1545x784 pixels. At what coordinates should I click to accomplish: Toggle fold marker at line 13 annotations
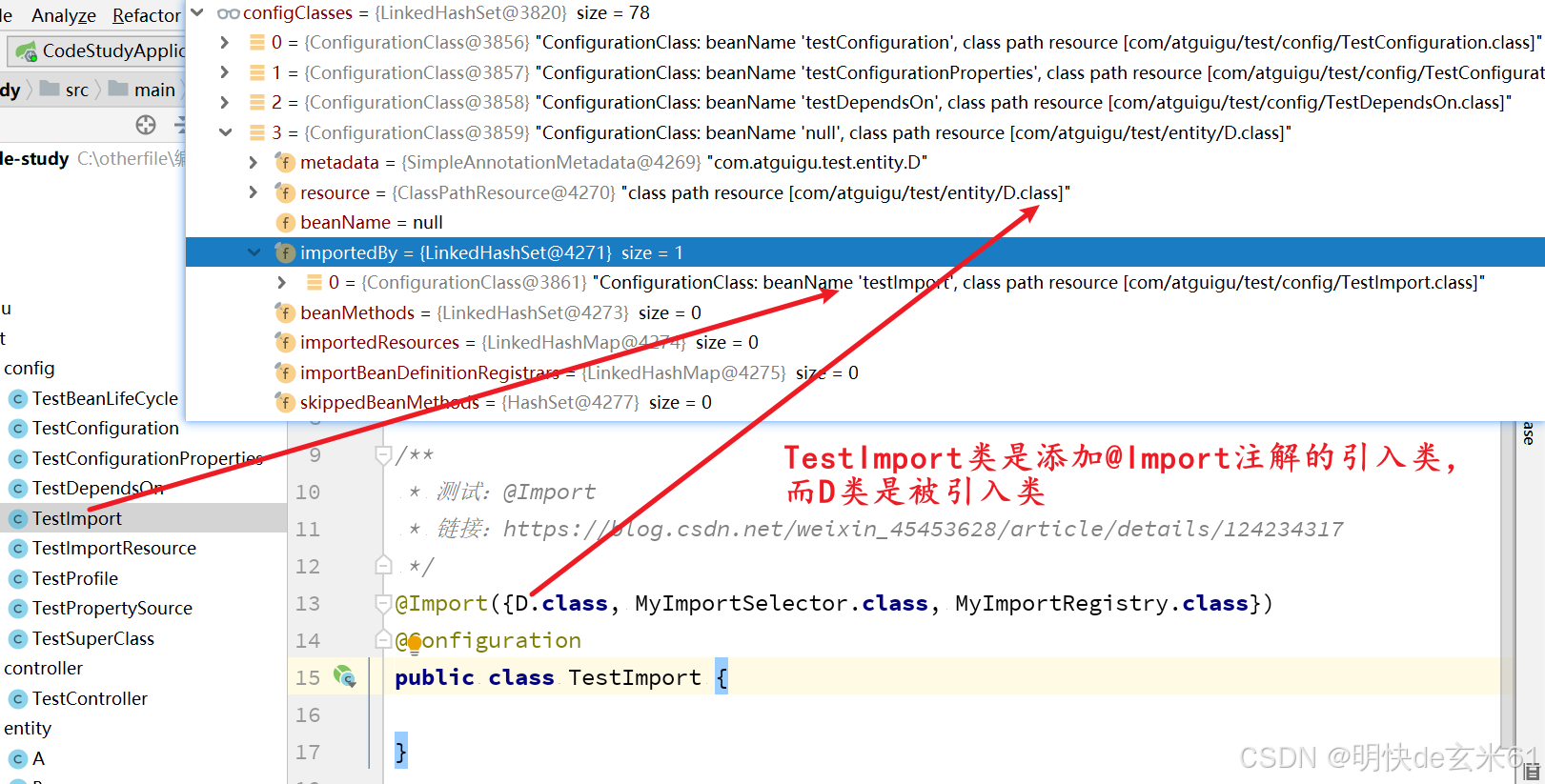click(383, 603)
